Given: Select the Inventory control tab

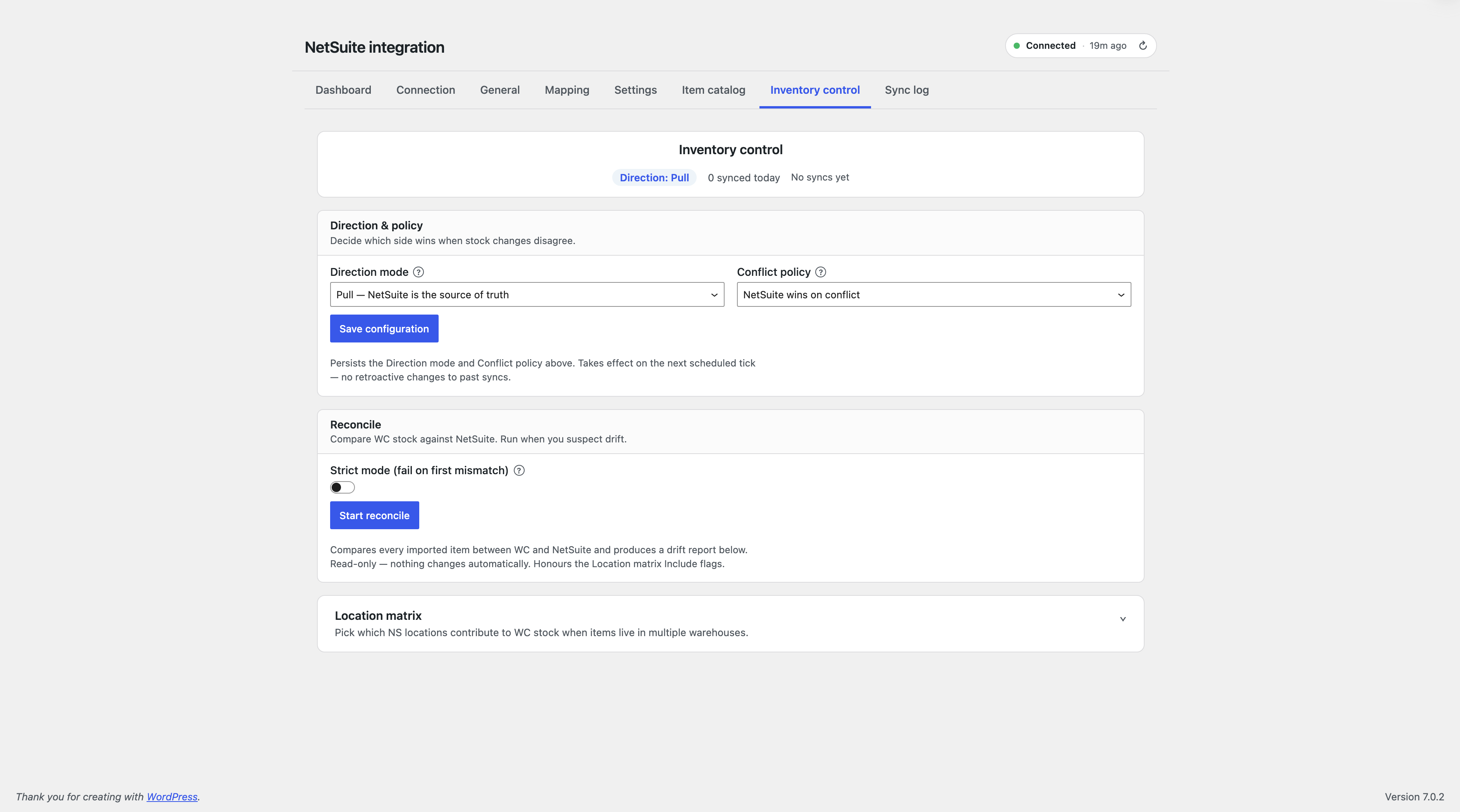Looking at the screenshot, I should tap(814, 90).
